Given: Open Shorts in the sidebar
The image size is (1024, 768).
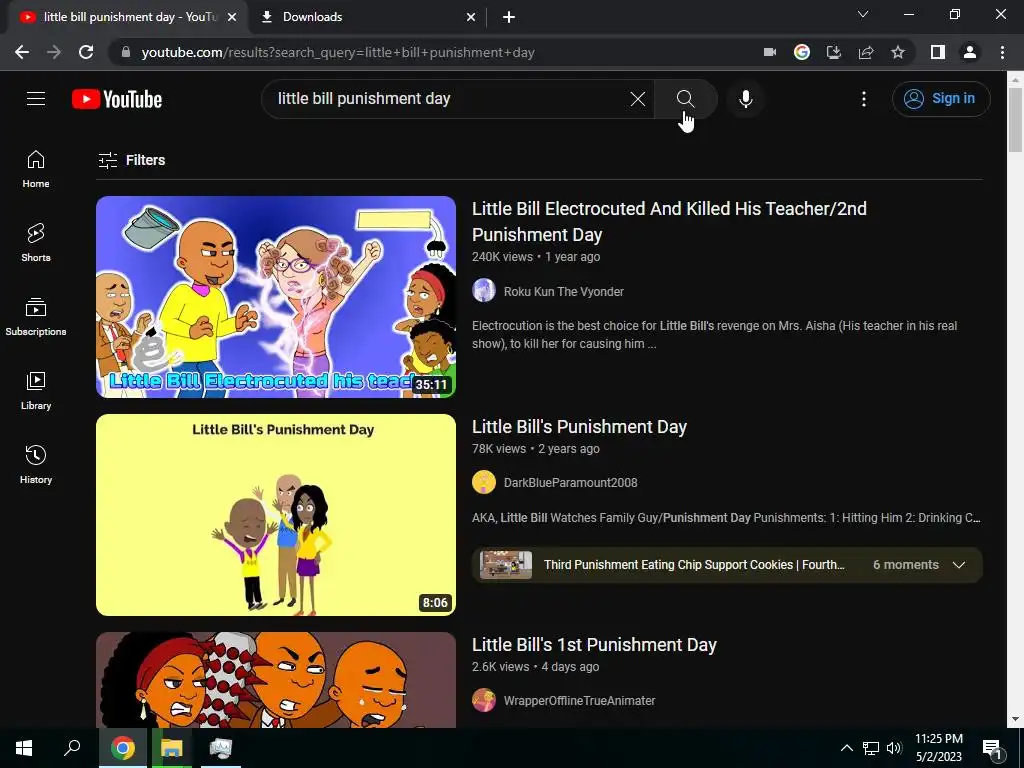Looking at the screenshot, I should pos(36,243).
